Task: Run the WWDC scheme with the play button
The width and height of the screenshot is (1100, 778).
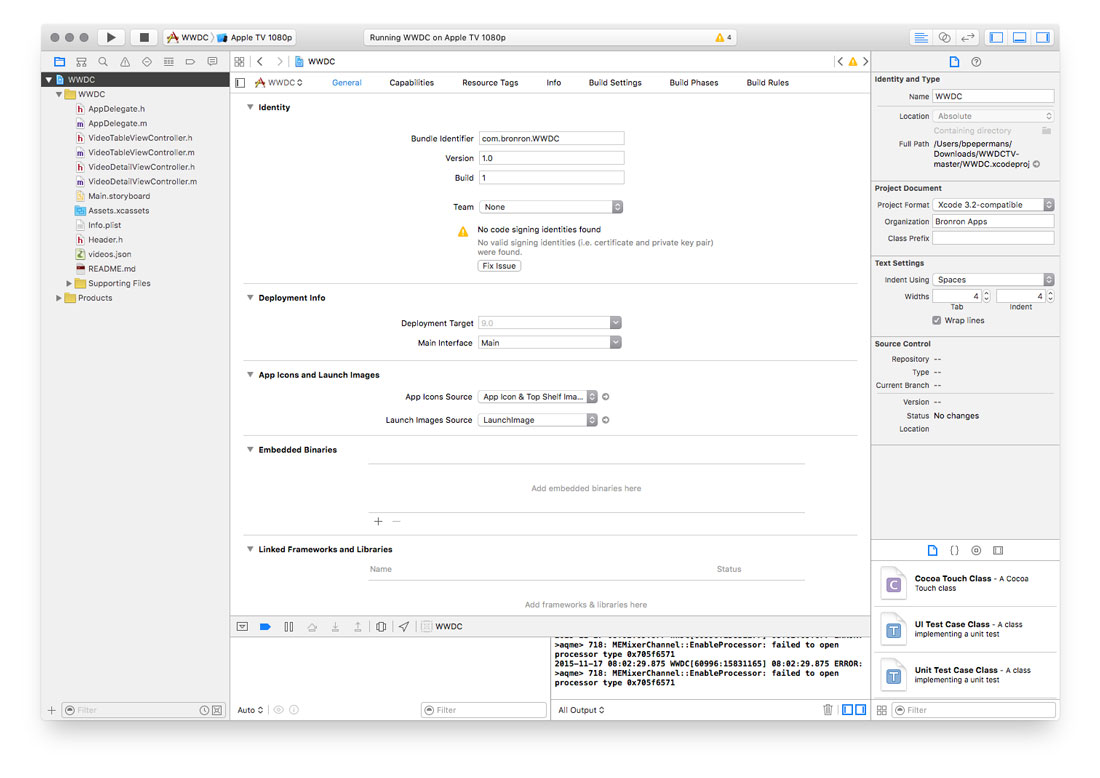Action: coord(111,37)
